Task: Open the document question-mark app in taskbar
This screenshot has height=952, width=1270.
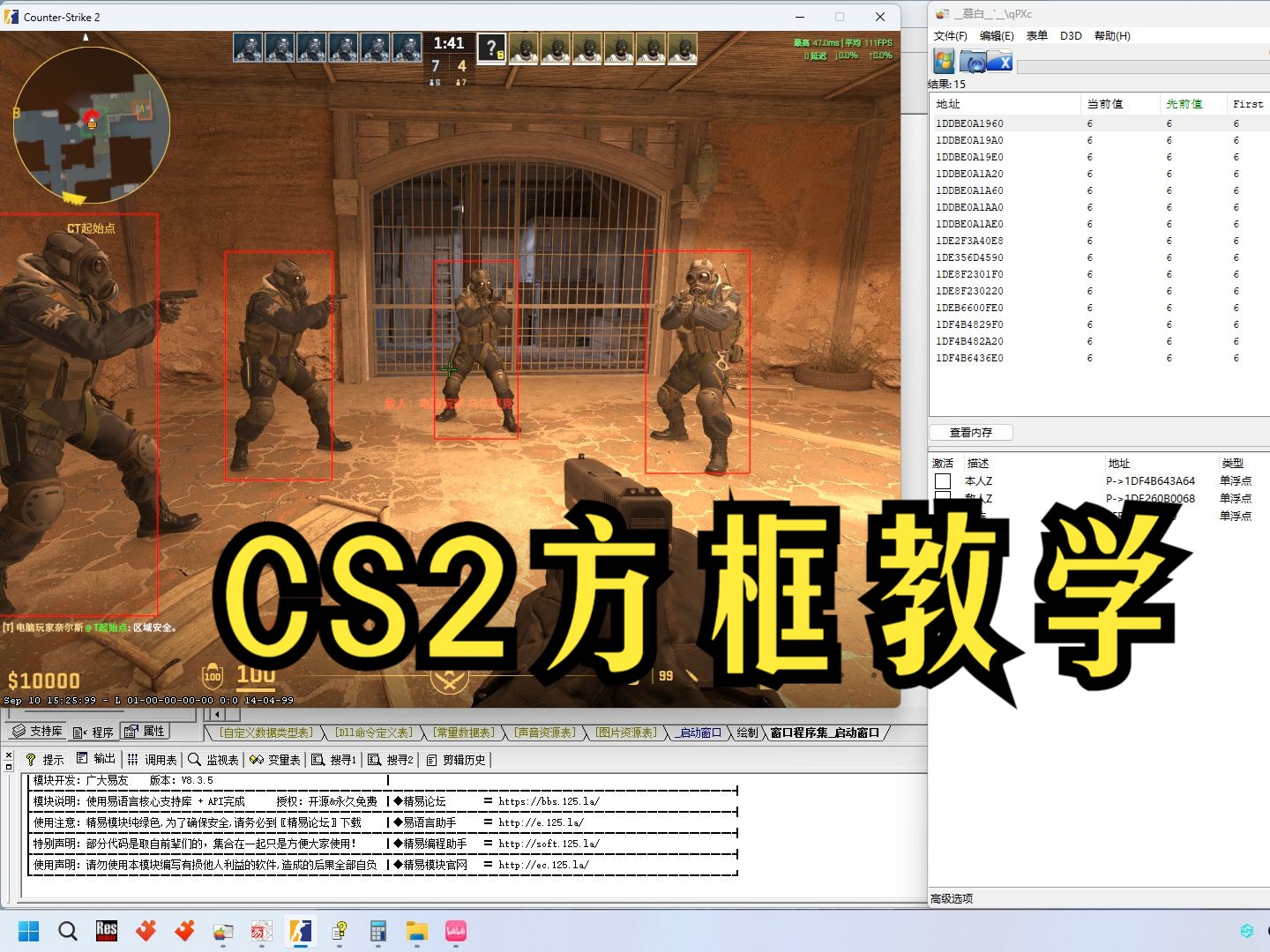Action: click(x=340, y=931)
